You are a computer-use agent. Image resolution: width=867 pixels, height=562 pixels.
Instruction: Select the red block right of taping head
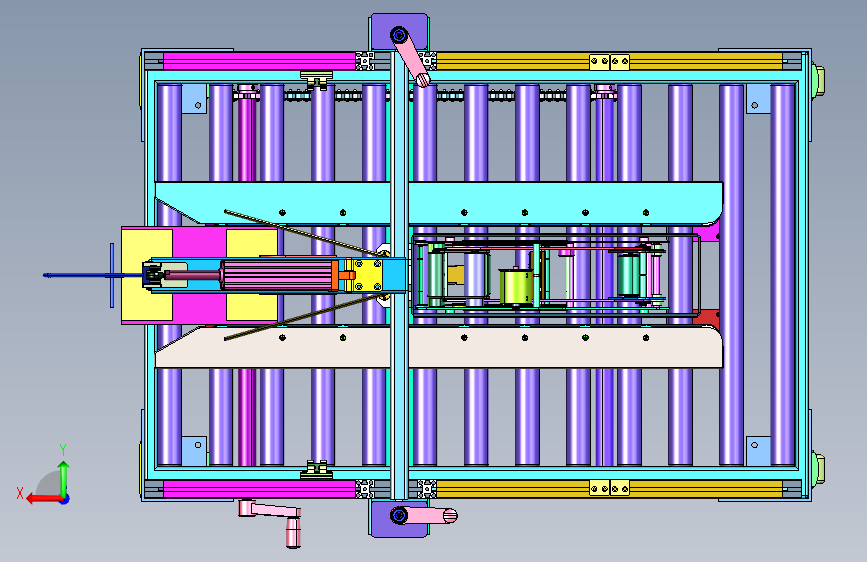(x=707, y=318)
